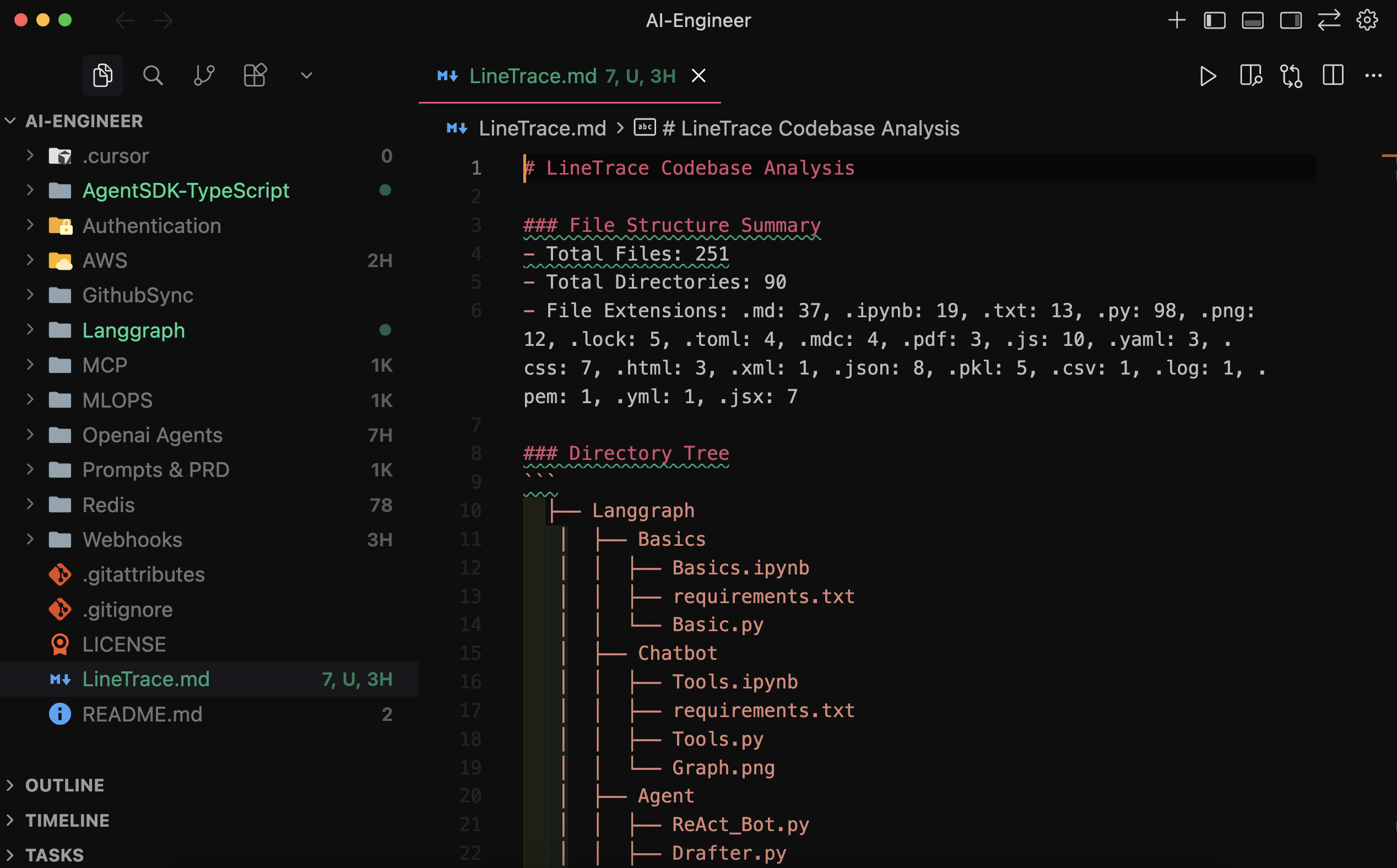
Task: Click LineTrace.md in the breadcrumb
Action: coord(542,128)
